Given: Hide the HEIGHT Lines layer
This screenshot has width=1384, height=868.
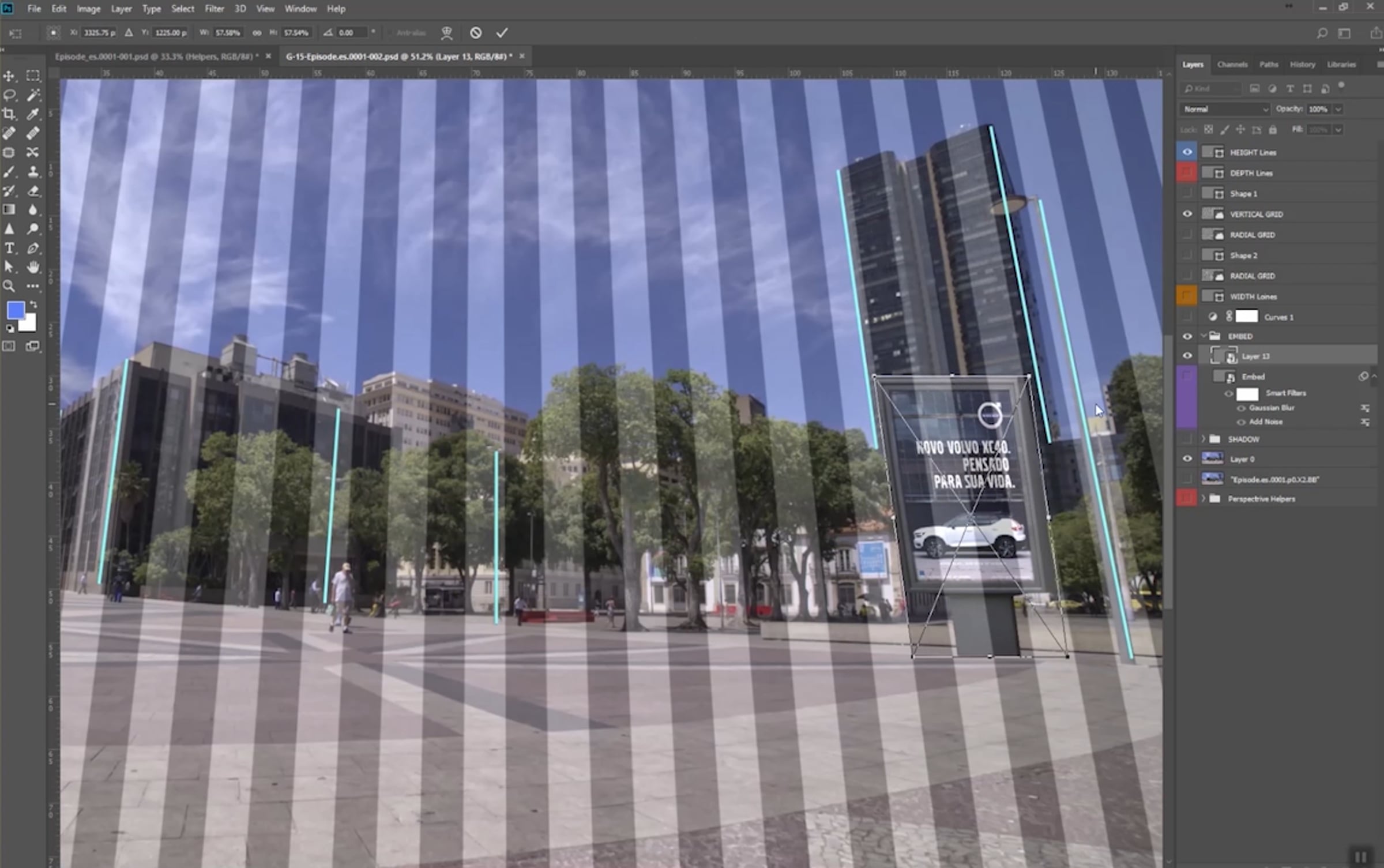Looking at the screenshot, I should 1187,152.
